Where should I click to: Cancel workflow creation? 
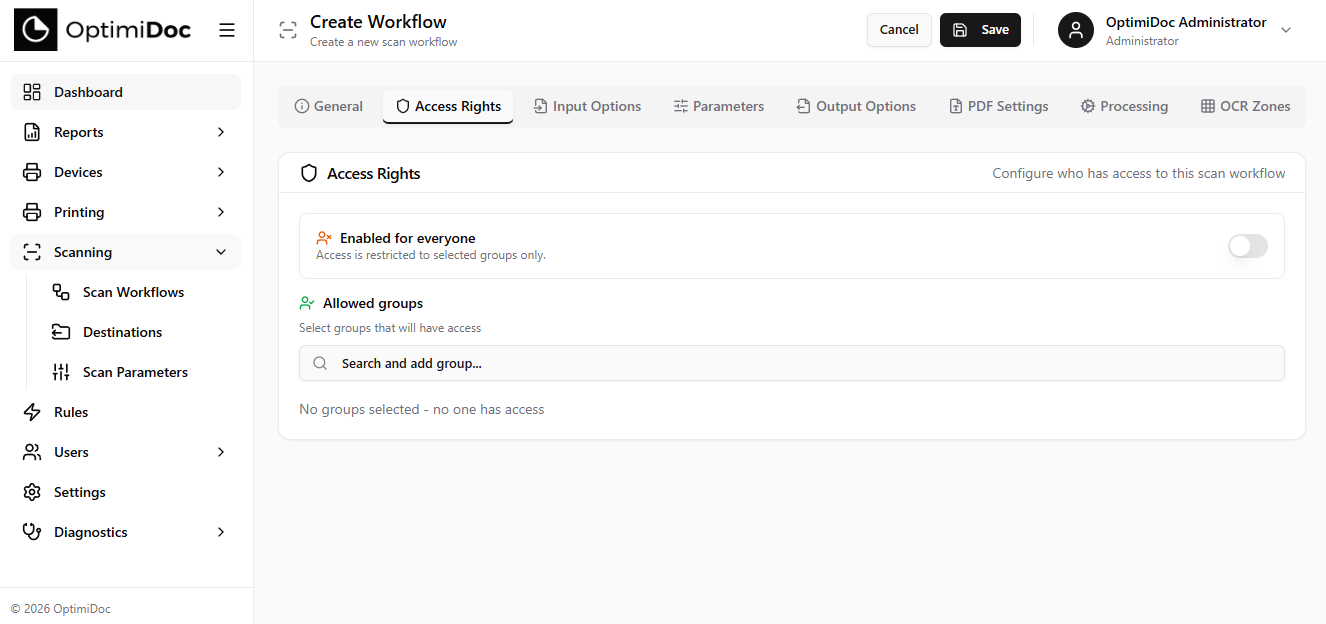click(899, 30)
